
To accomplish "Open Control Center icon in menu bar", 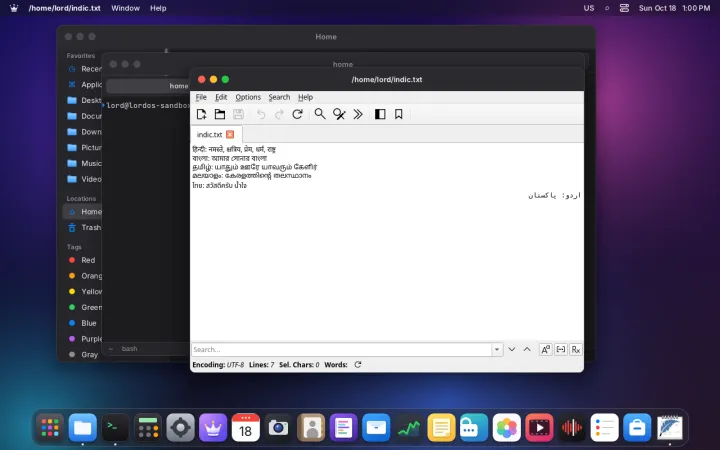I will (x=624, y=8).
